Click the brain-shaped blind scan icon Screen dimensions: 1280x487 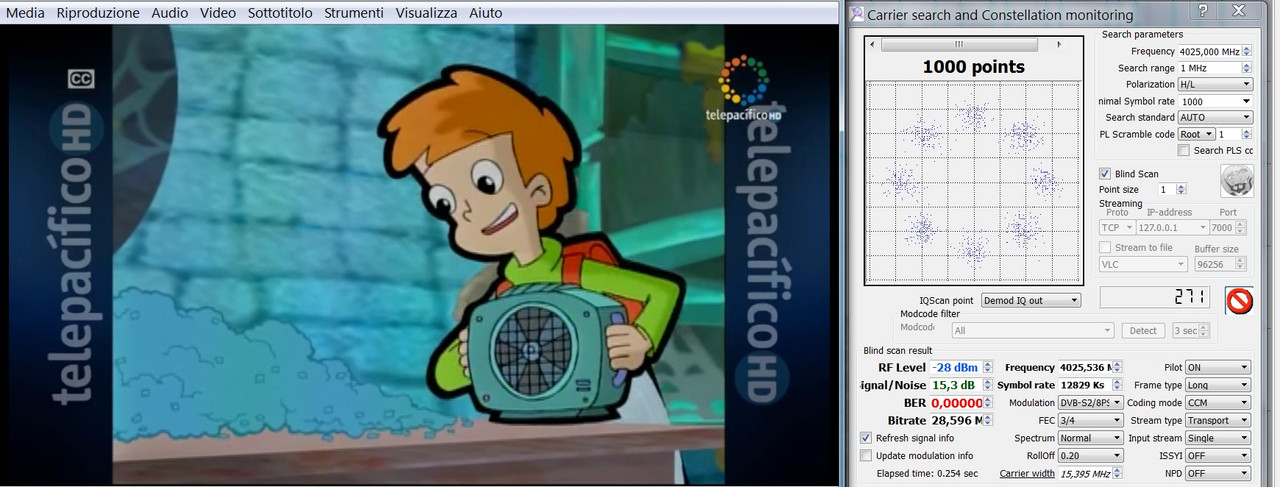point(1236,181)
